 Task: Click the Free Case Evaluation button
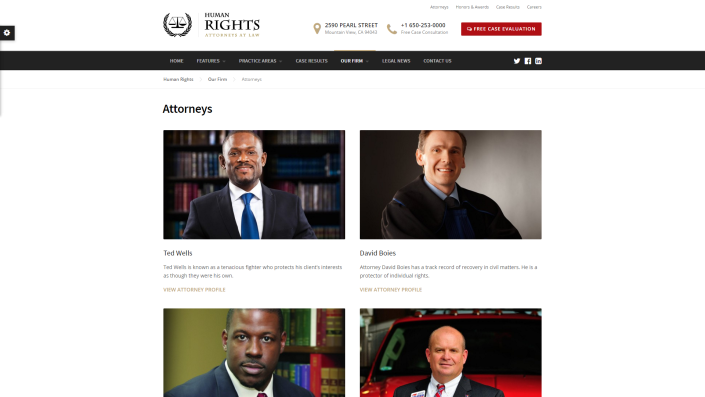click(501, 29)
